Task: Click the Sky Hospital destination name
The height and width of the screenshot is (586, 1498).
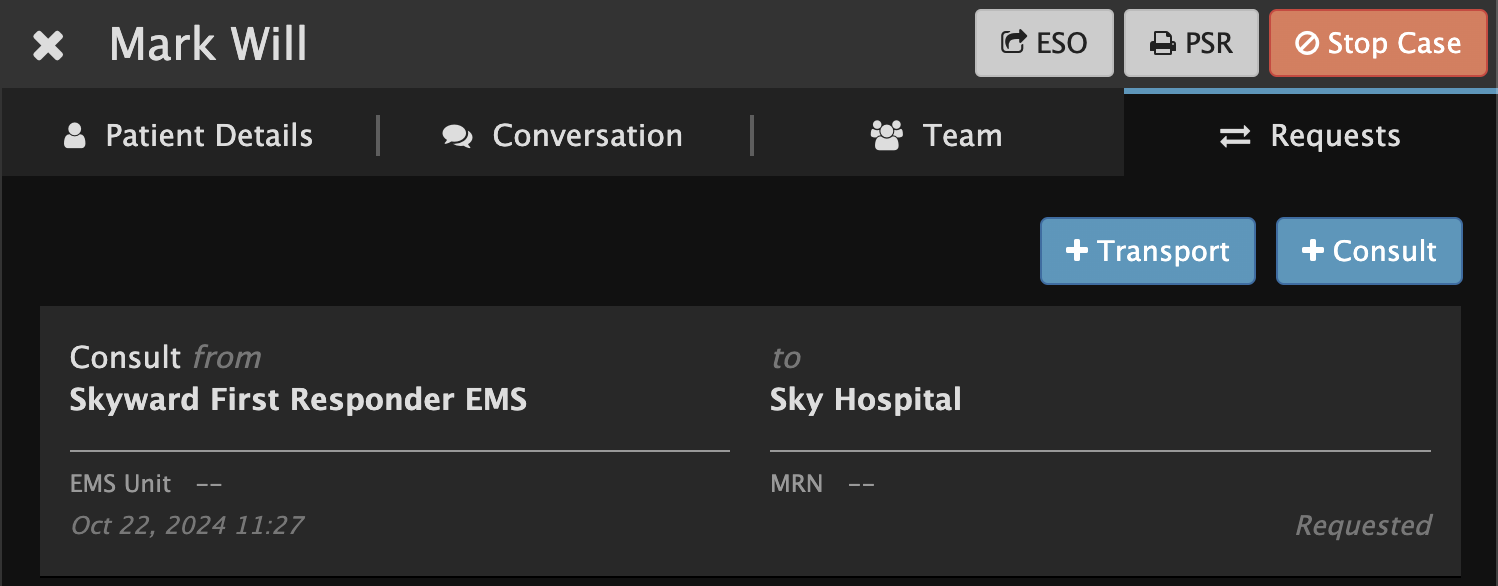Action: pos(865,400)
